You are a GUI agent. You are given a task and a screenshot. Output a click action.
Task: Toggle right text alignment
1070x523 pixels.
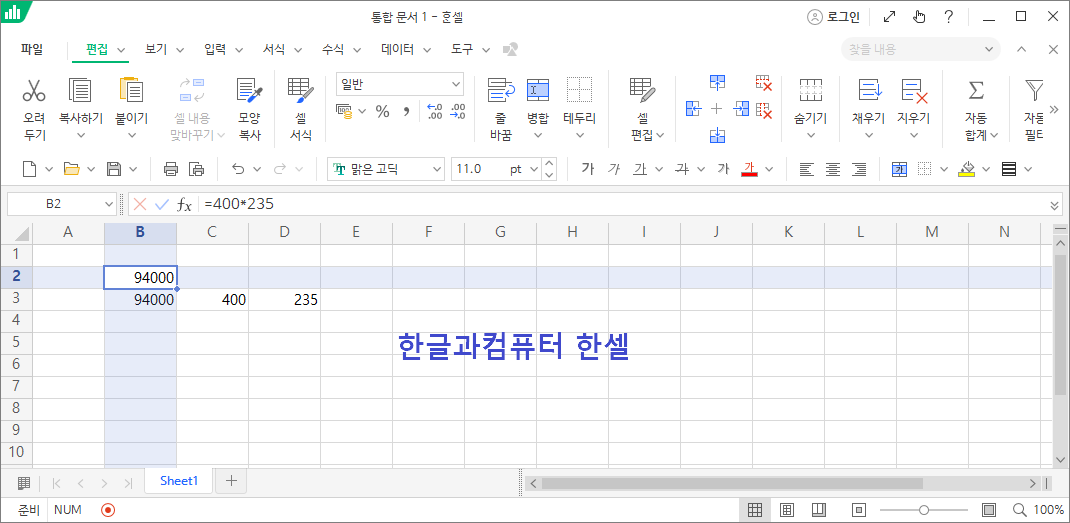(858, 169)
